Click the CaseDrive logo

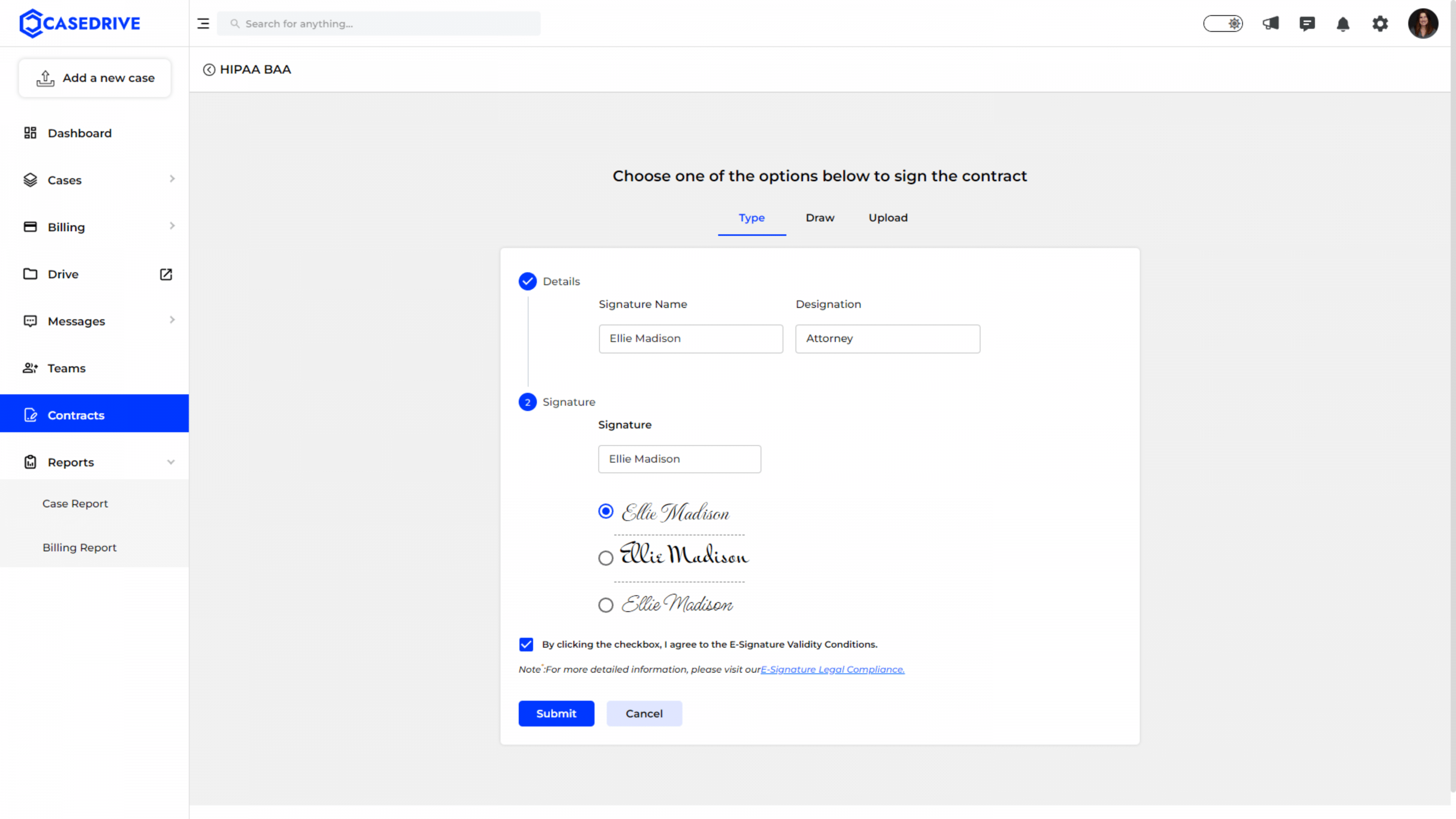(x=80, y=23)
